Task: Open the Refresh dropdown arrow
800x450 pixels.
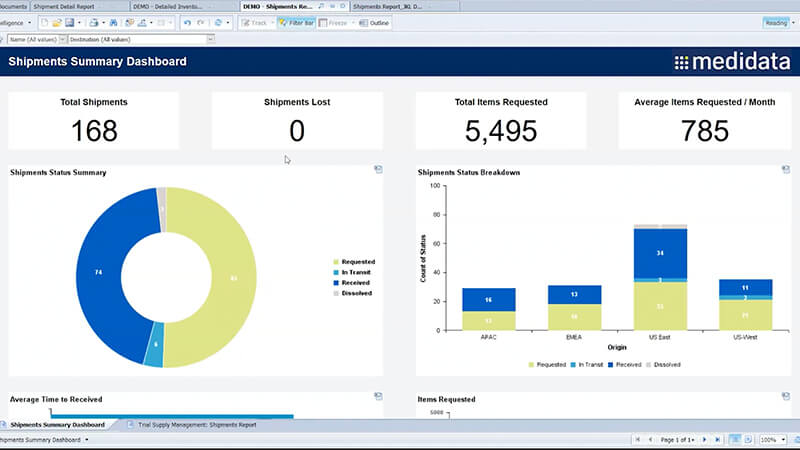Action: point(228,23)
